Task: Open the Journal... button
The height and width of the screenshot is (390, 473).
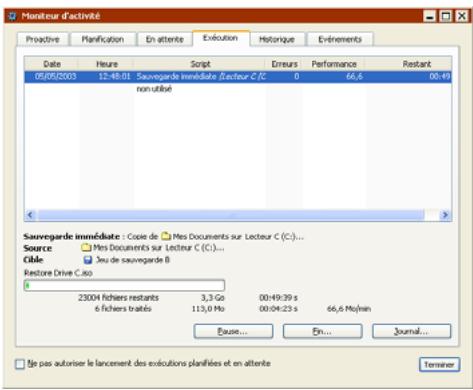Action: tap(411, 331)
